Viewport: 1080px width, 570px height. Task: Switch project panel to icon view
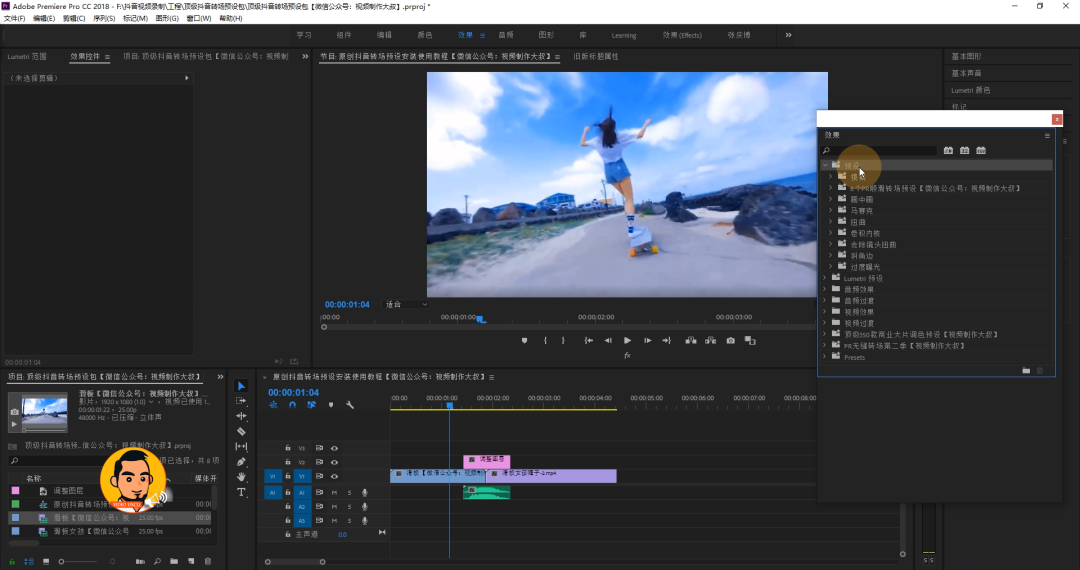pos(46,562)
